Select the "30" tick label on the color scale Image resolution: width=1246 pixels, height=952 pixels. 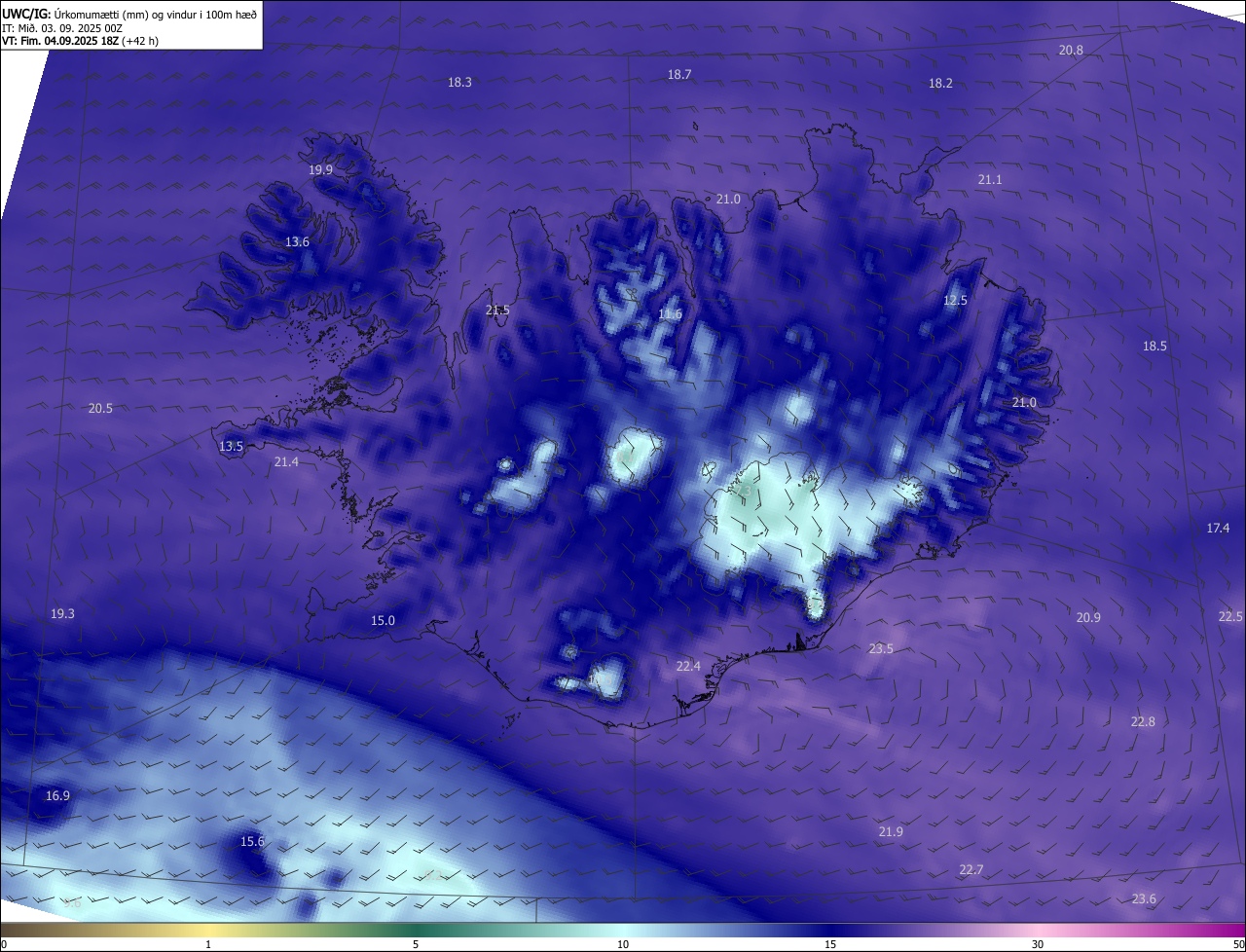[x=1038, y=945]
